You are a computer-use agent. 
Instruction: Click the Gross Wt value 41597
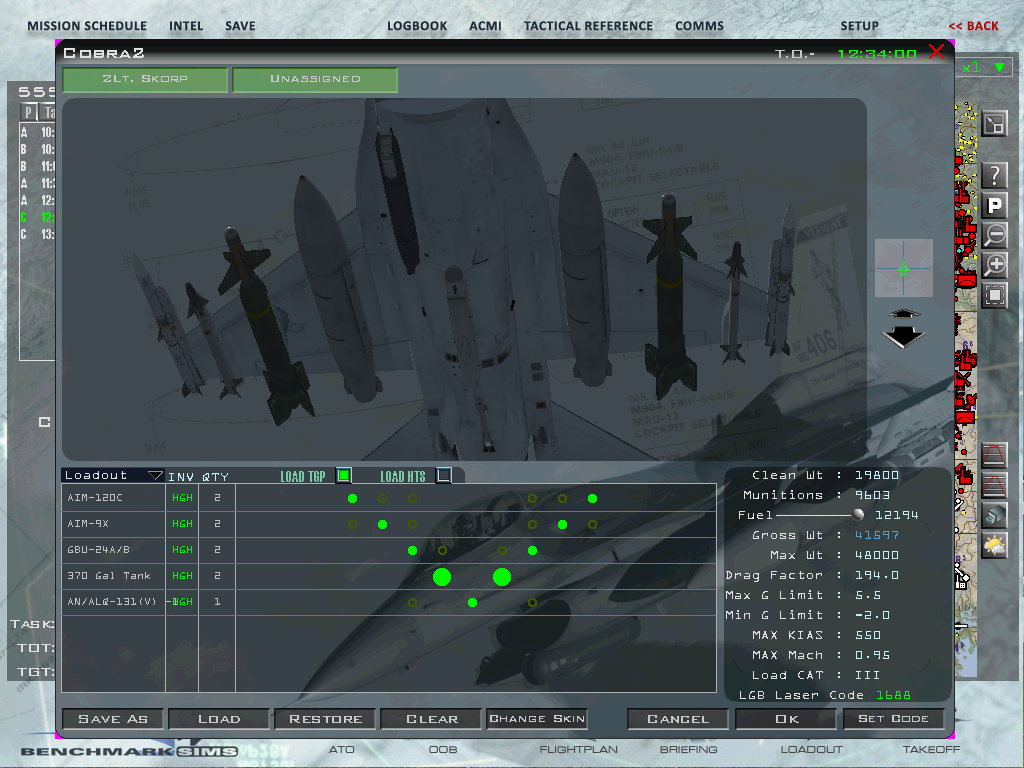click(876, 536)
